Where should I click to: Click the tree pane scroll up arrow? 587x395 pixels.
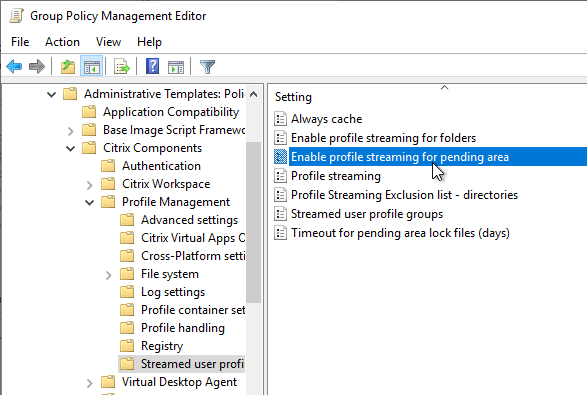(253, 94)
